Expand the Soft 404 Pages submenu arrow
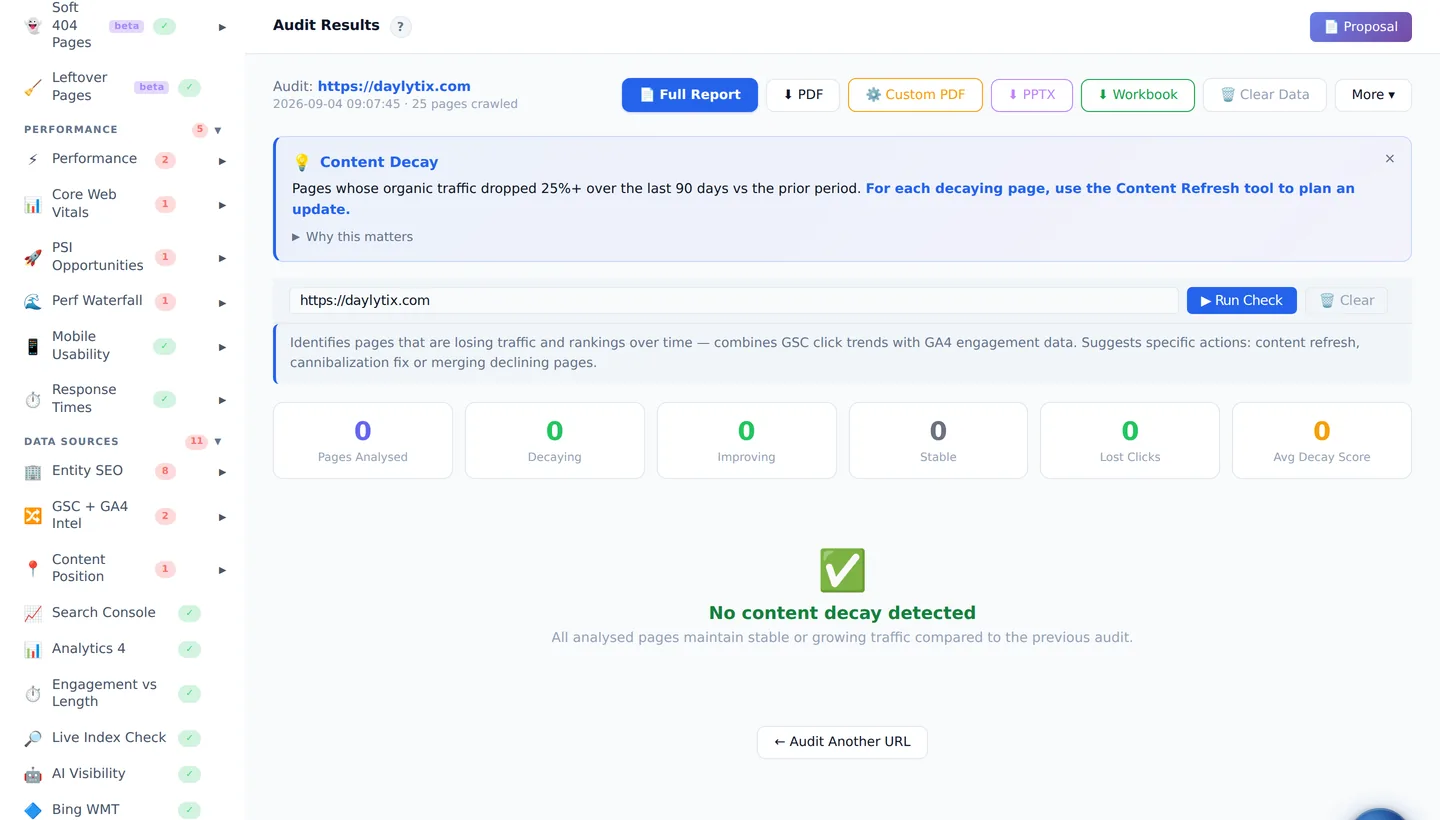The image size is (1440, 820). (222, 27)
